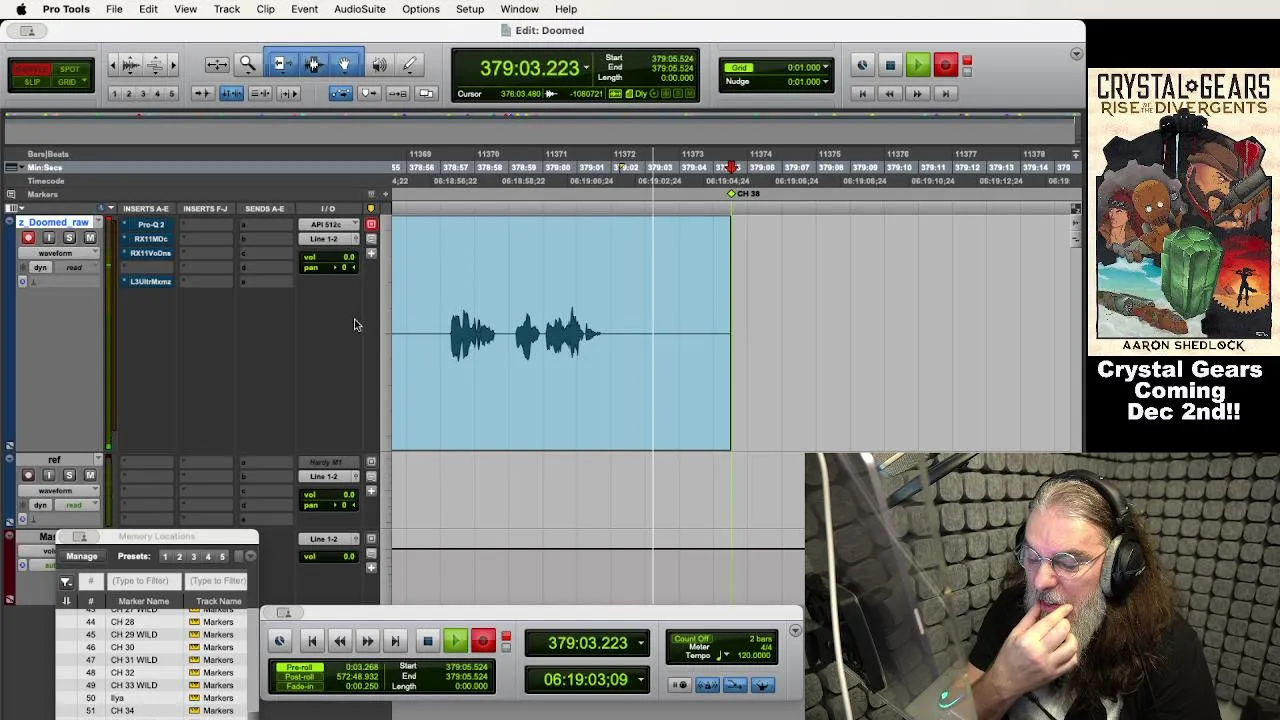
Task: Open L3UltrMxmz insert plugin
Action: coord(151,282)
